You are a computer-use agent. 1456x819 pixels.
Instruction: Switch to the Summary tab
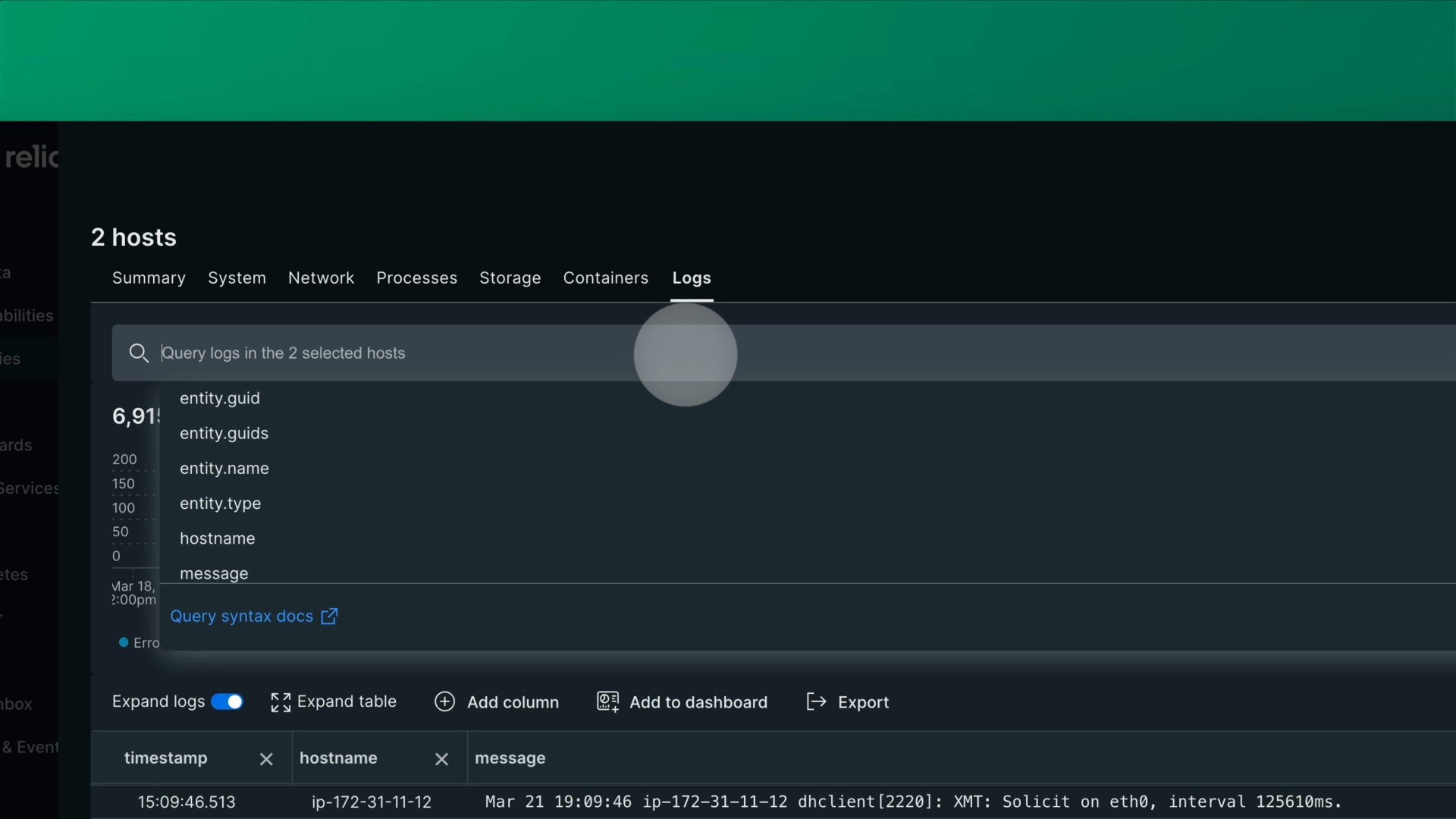click(149, 278)
